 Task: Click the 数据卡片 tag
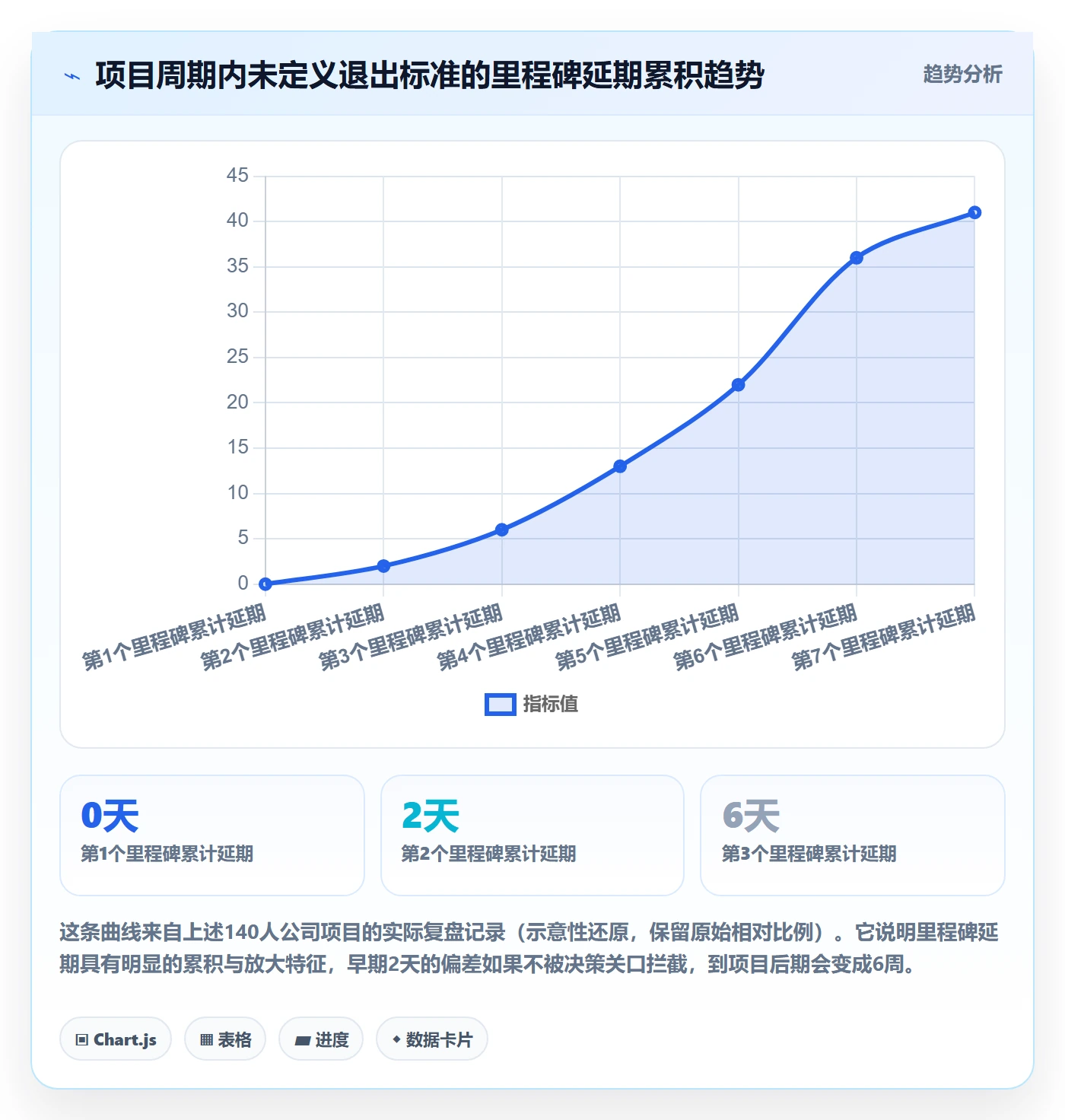click(x=432, y=1039)
